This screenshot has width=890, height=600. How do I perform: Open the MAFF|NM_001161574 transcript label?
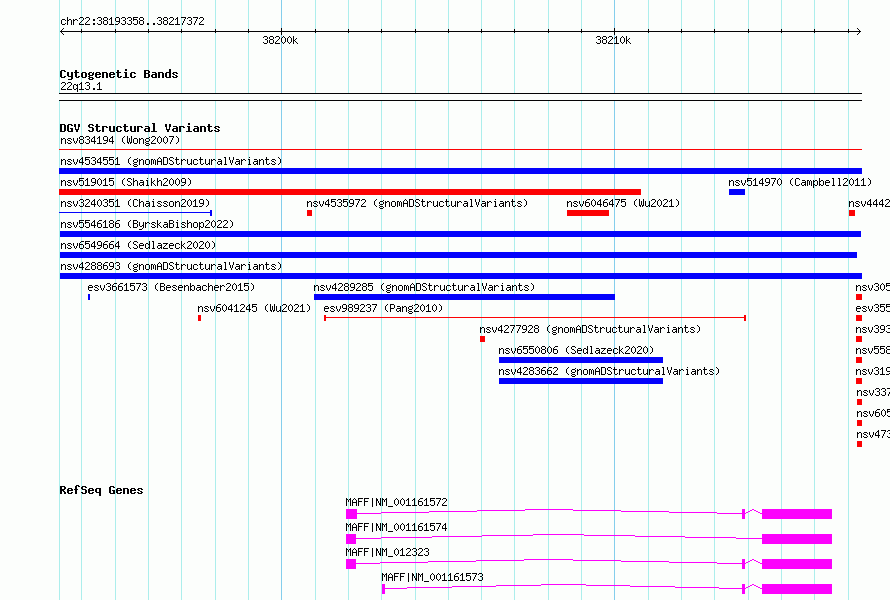[x=396, y=527]
